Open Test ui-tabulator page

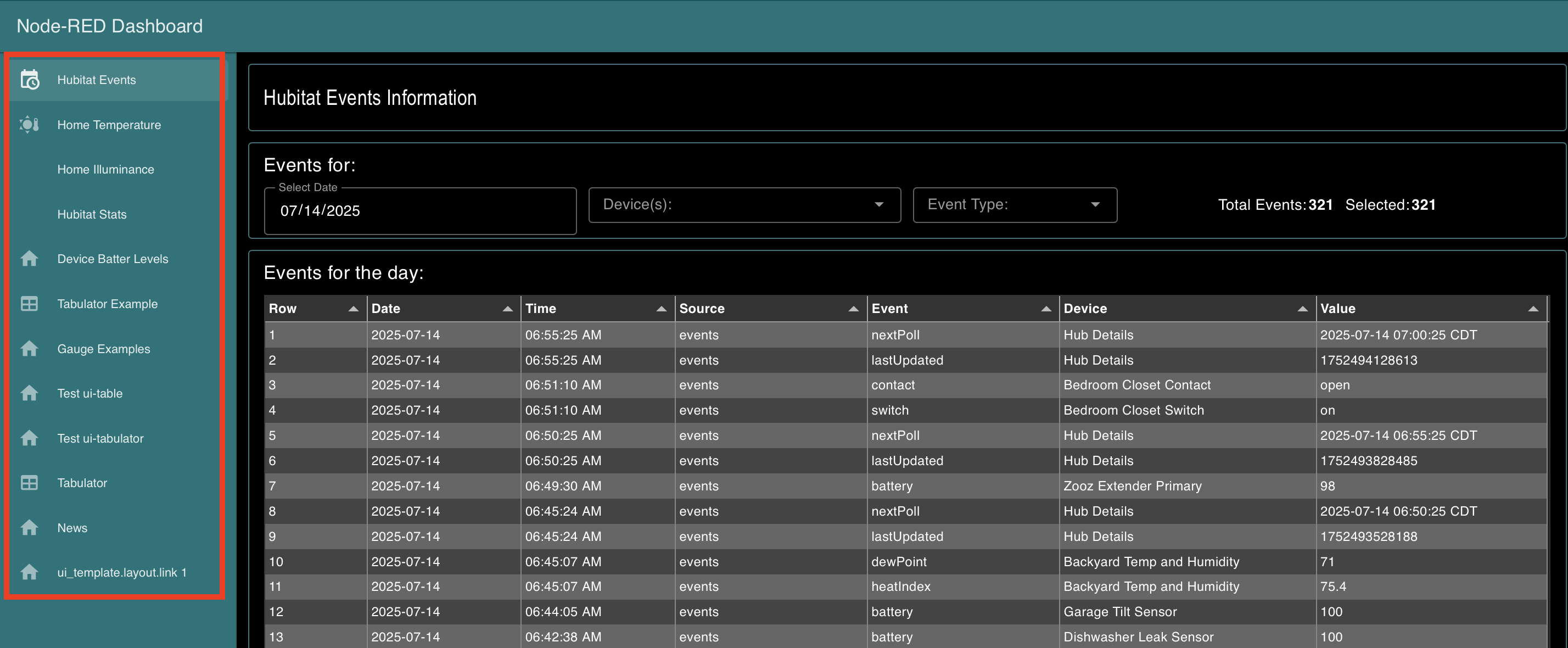114,438
